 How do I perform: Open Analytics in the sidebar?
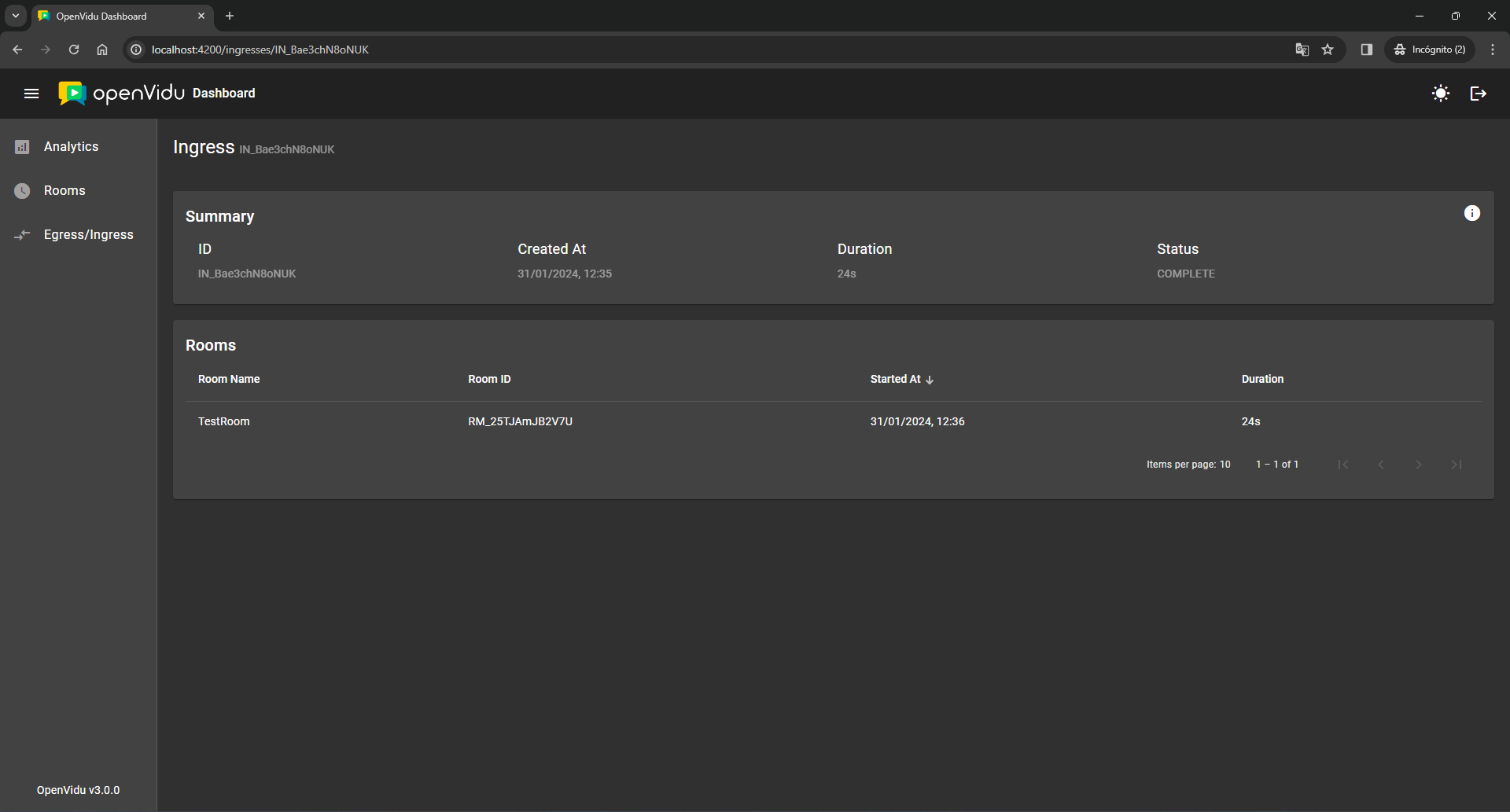click(x=71, y=147)
